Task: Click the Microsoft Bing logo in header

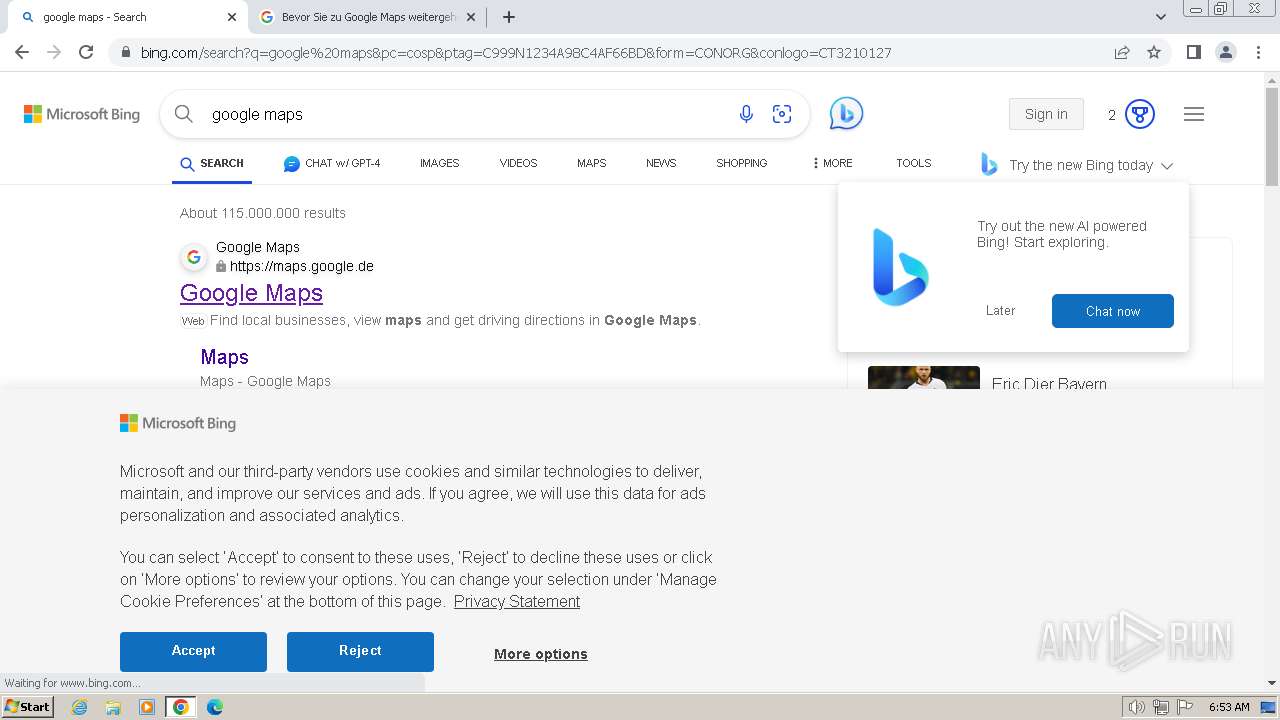Action: pos(82,114)
